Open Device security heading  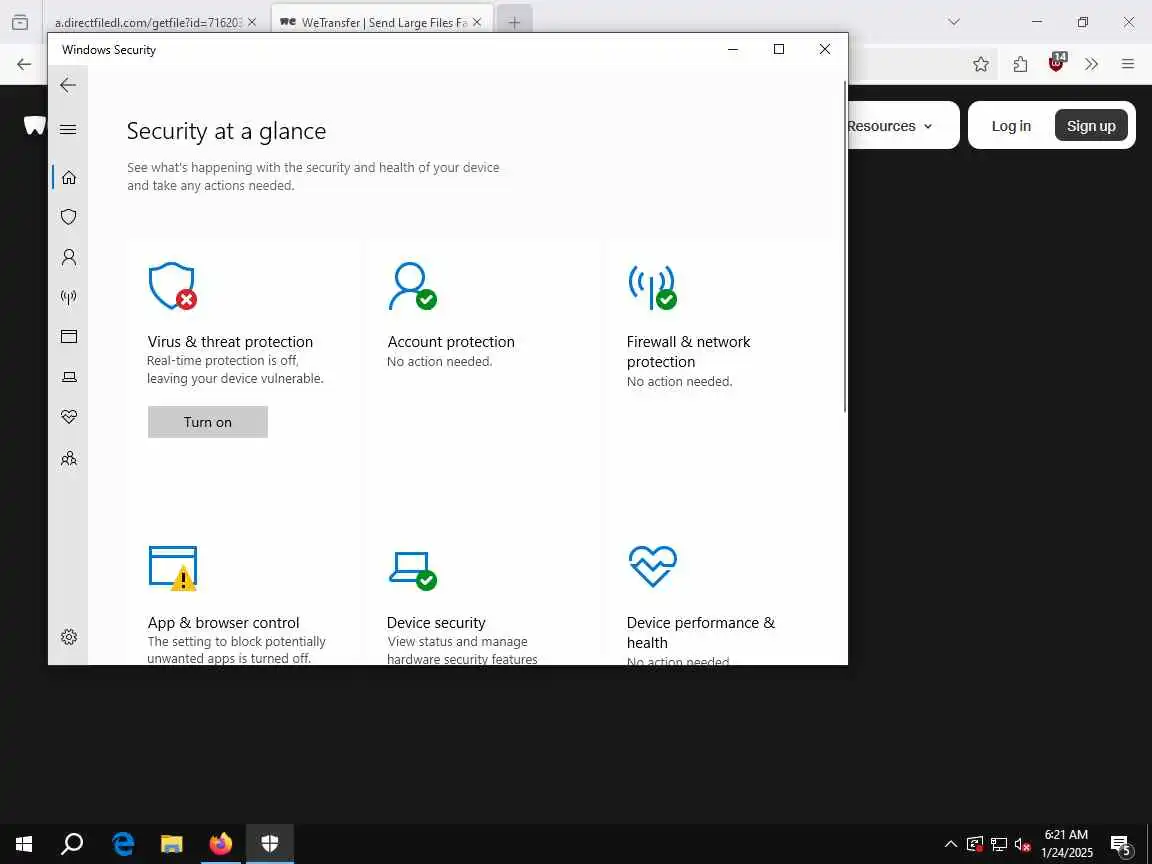click(x=436, y=622)
